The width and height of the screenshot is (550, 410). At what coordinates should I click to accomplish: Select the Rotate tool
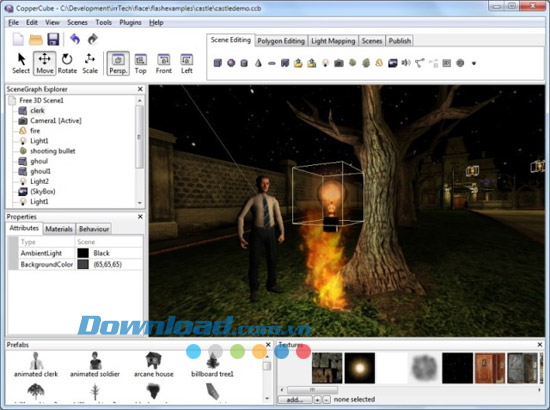(x=67, y=63)
